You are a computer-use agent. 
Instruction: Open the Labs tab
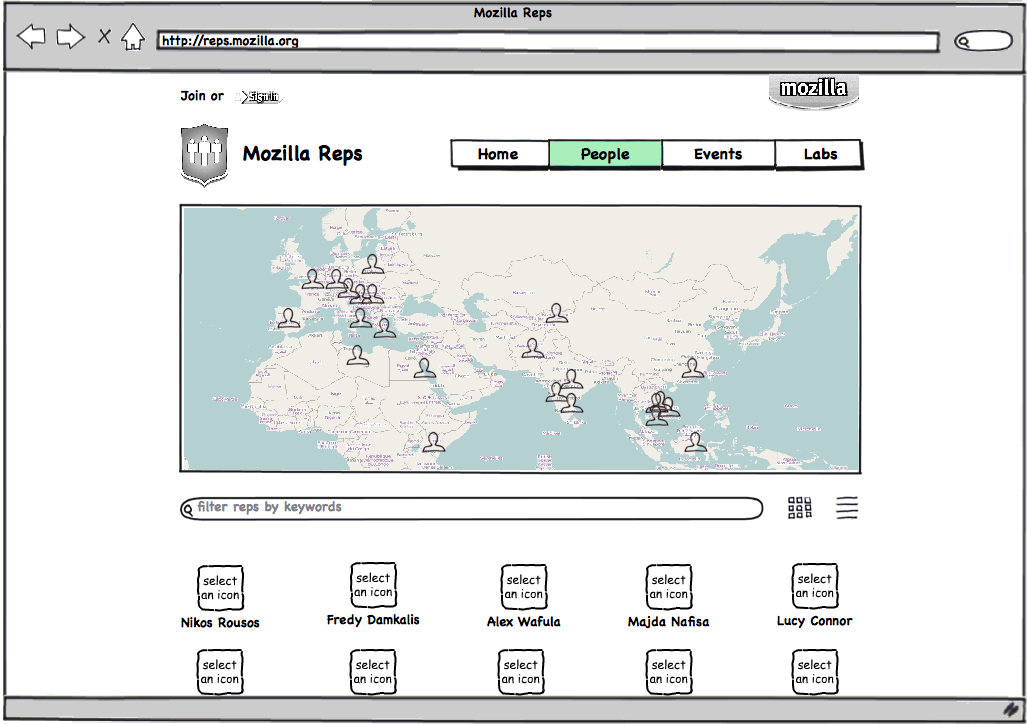click(819, 155)
